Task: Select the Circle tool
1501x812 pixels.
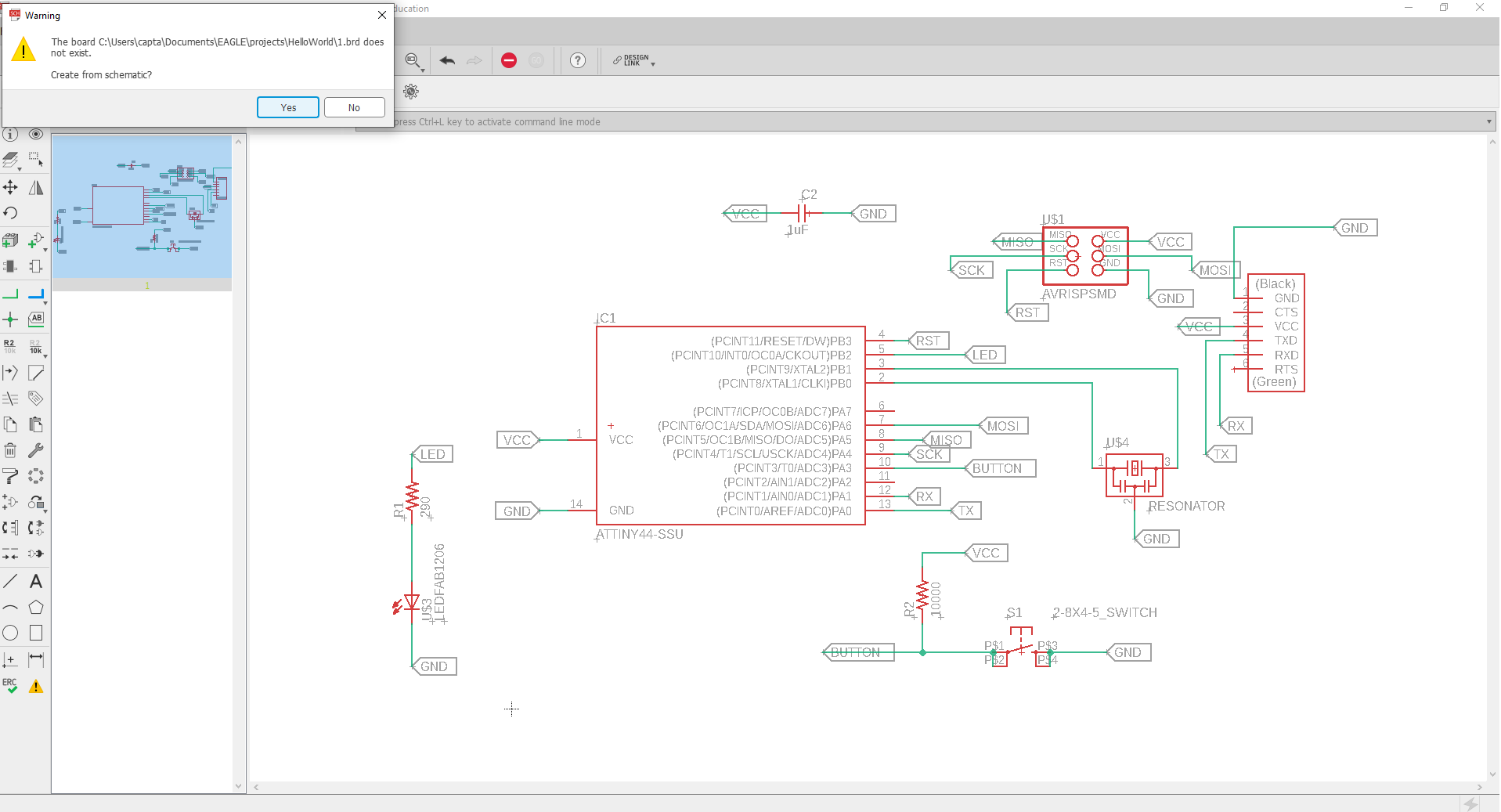Action: click(x=10, y=633)
